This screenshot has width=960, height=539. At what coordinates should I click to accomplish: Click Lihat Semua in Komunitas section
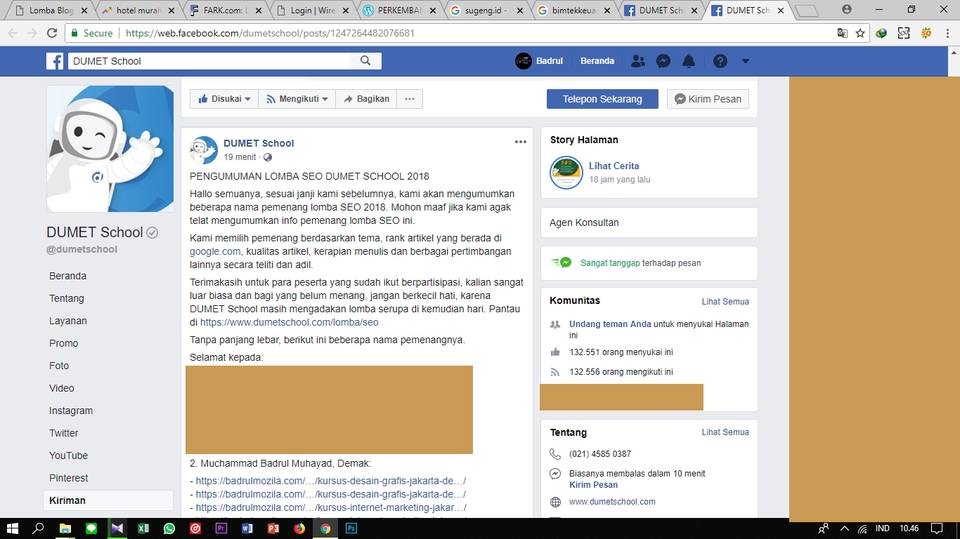pyautogui.click(x=725, y=301)
